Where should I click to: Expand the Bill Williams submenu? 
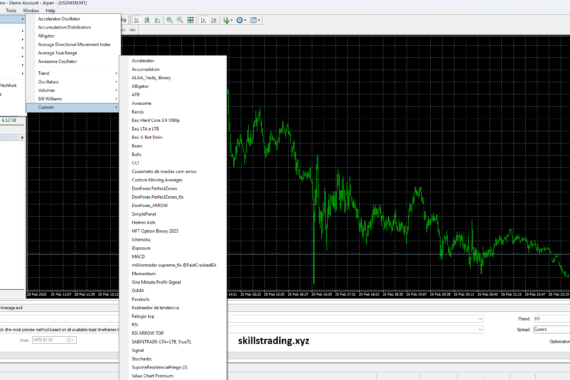(73, 99)
